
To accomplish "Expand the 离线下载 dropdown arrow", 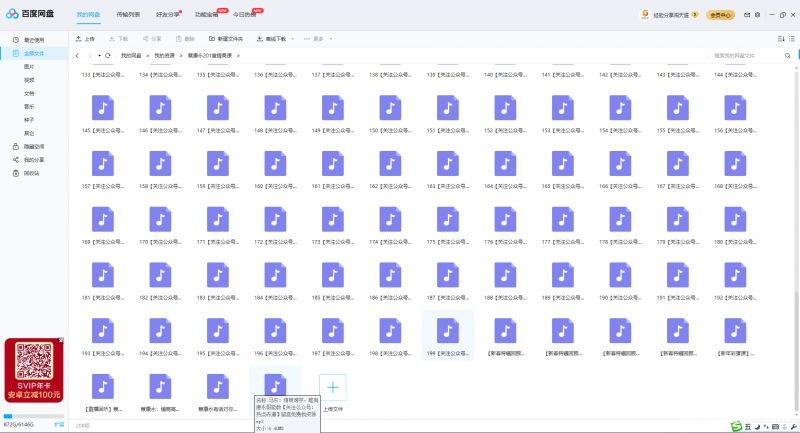I will tap(292, 39).
